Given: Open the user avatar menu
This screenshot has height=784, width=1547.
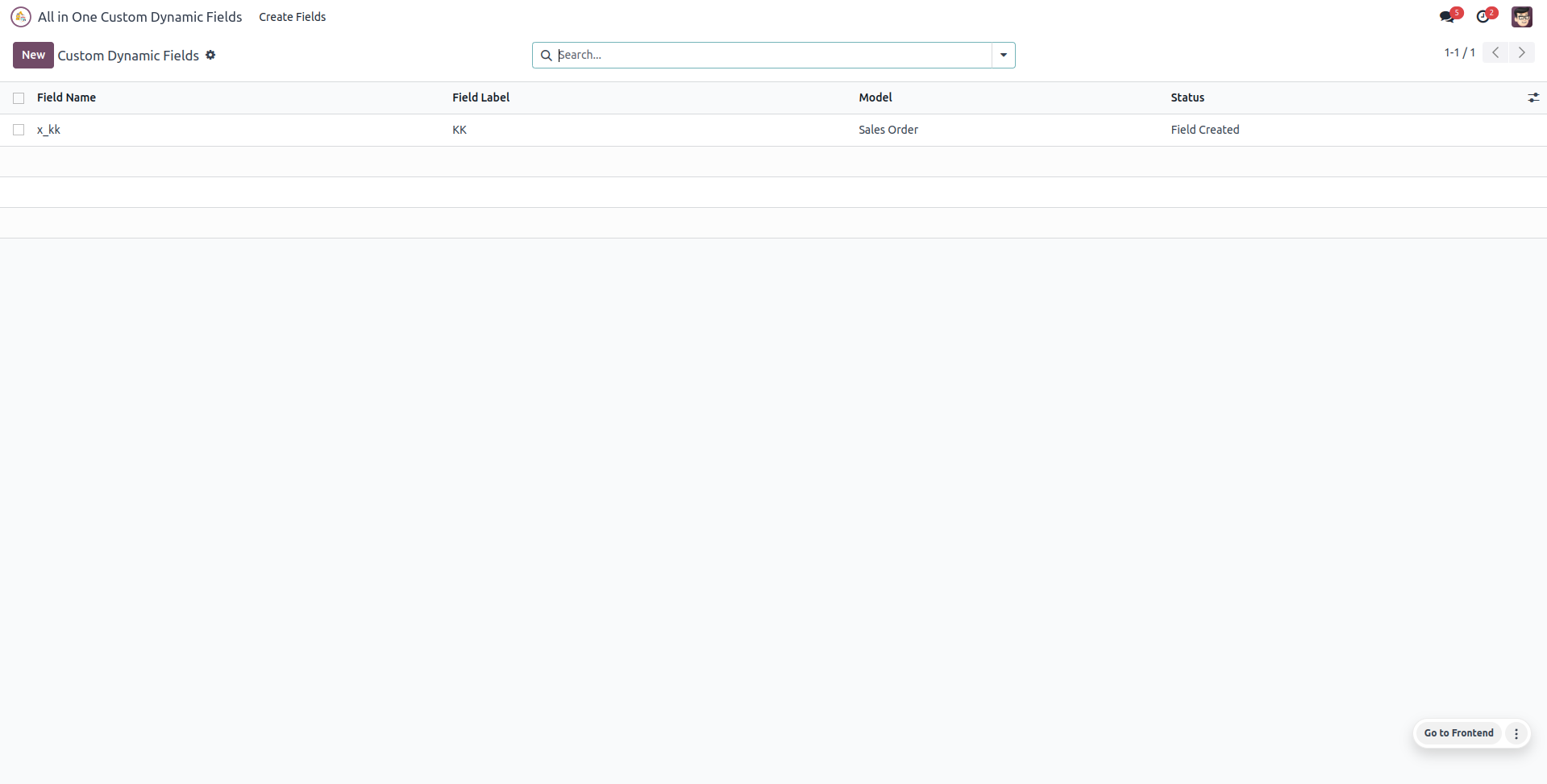Looking at the screenshot, I should point(1521,16).
